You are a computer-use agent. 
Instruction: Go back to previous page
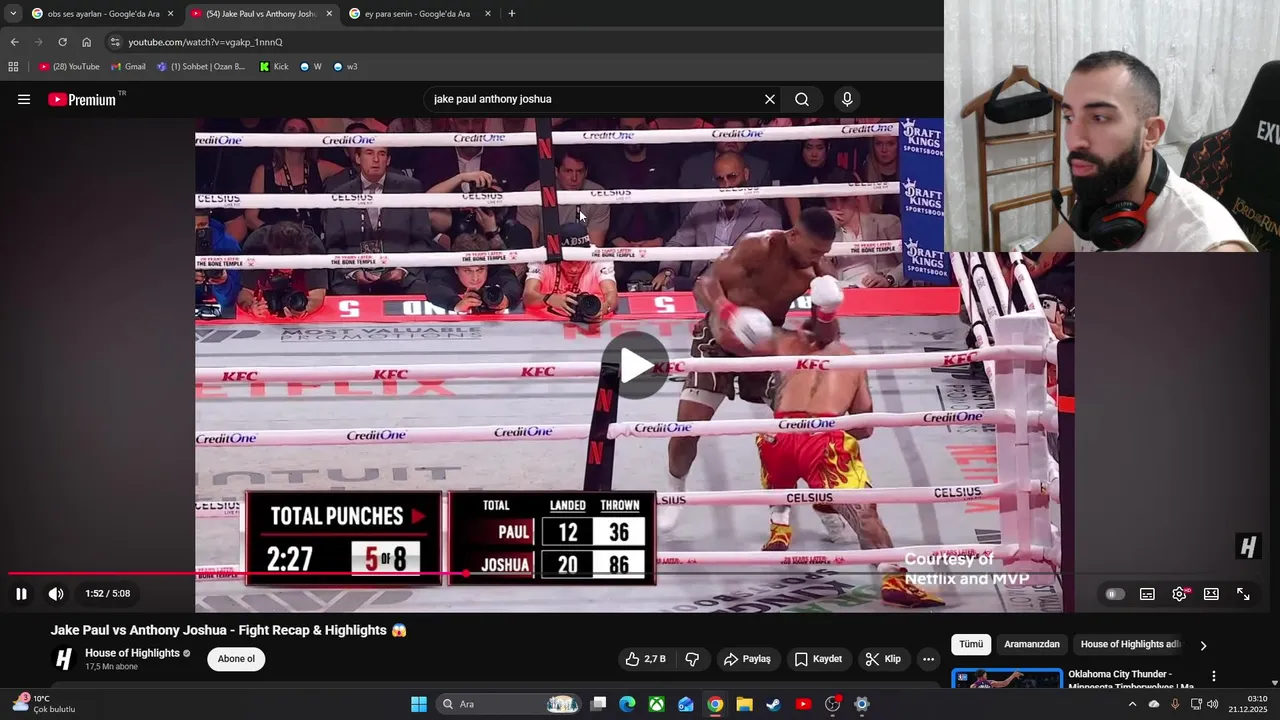coord(14,42)
